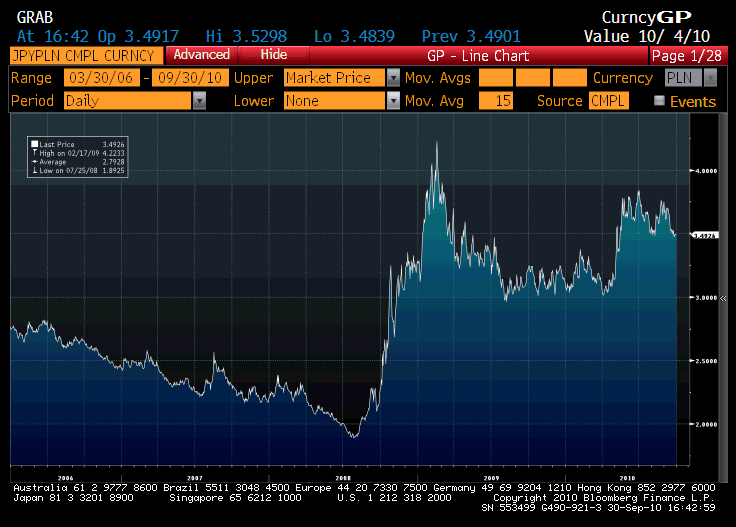Viewport: 736px width, 527px height.
Task: Click the range start date 03/30/06 field
Action: (x=101, y=78)
